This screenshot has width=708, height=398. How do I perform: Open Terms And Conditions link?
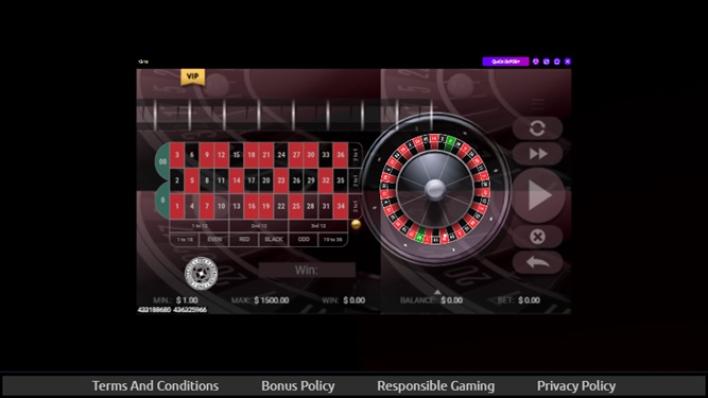click(155, 386)
